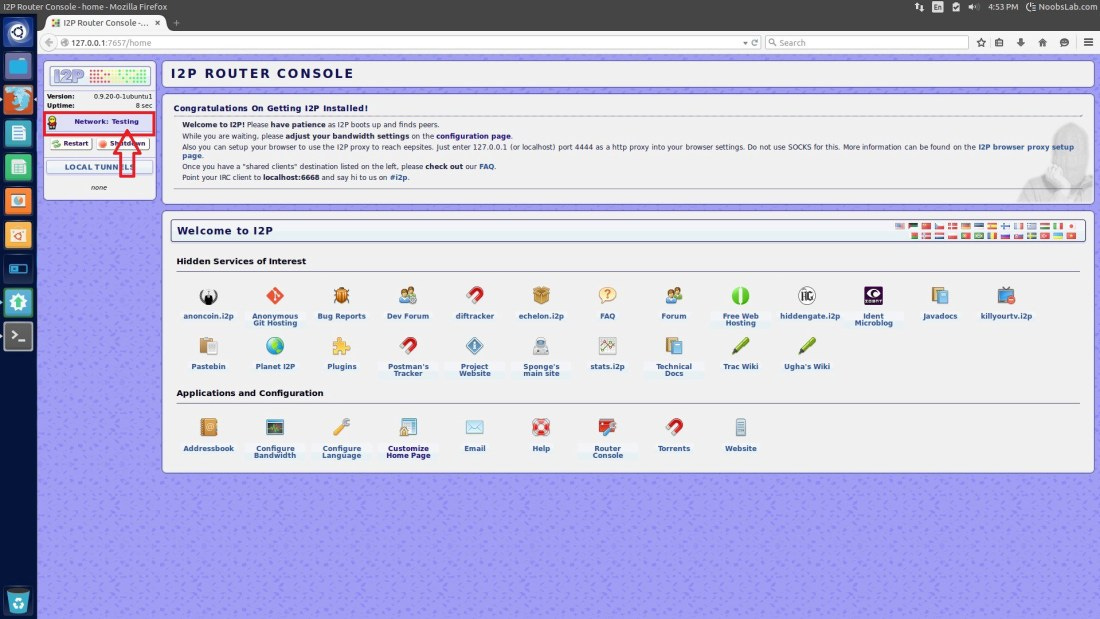Open the Trac Wiki pencil icon
The image size is (1100, 619).
(x=740, y=347)
